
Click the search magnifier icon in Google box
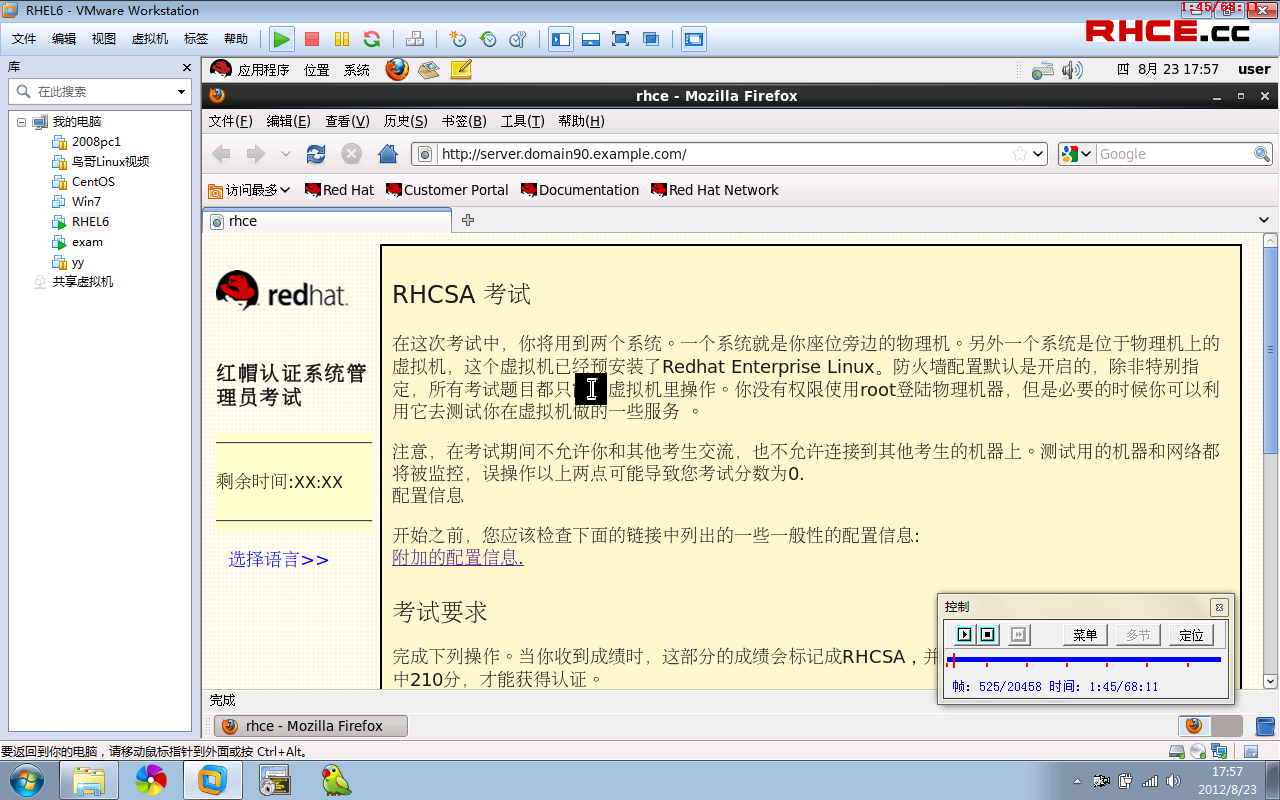(x=1262, y=154)
